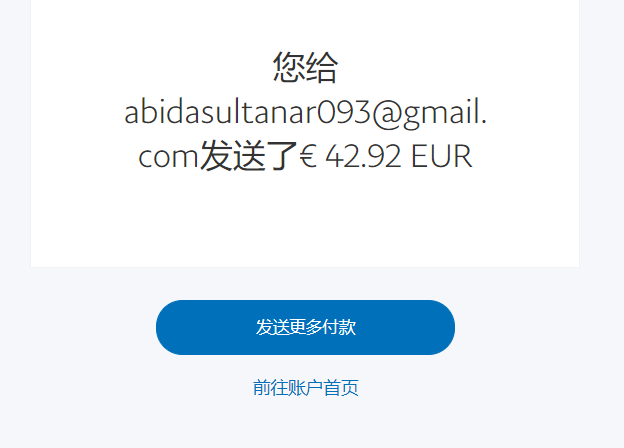Viewport: 624px width, 448px height.
Task: Click the € euro symbol
Action: 308,156
